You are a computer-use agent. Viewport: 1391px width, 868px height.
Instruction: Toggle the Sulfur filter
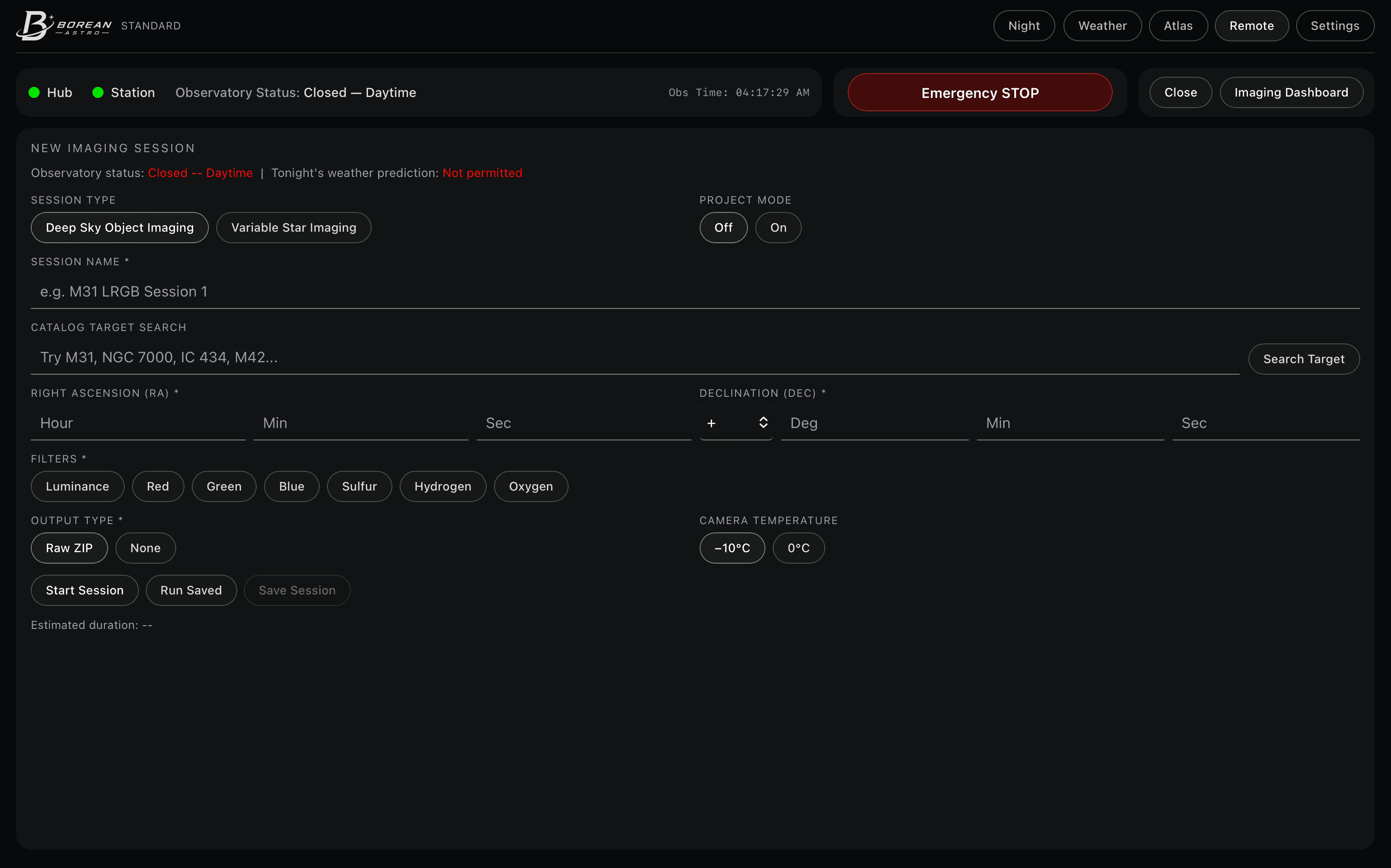(359, 487)
